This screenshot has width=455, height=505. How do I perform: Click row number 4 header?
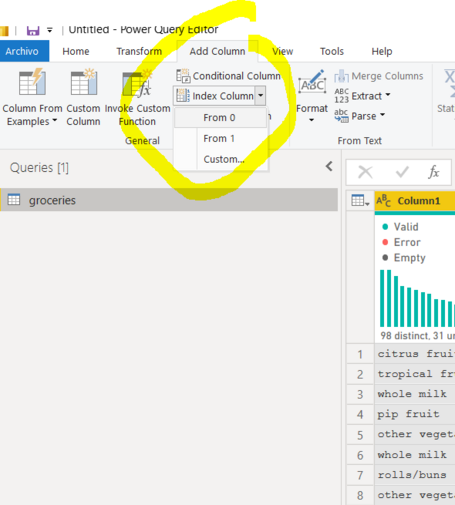360,414
